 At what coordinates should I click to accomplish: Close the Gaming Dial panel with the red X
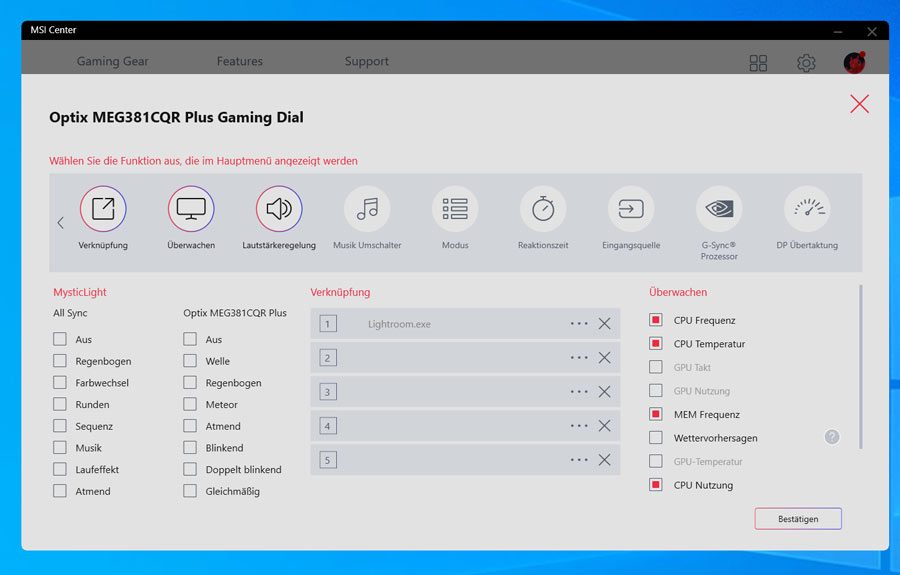[x=859, y=104]
